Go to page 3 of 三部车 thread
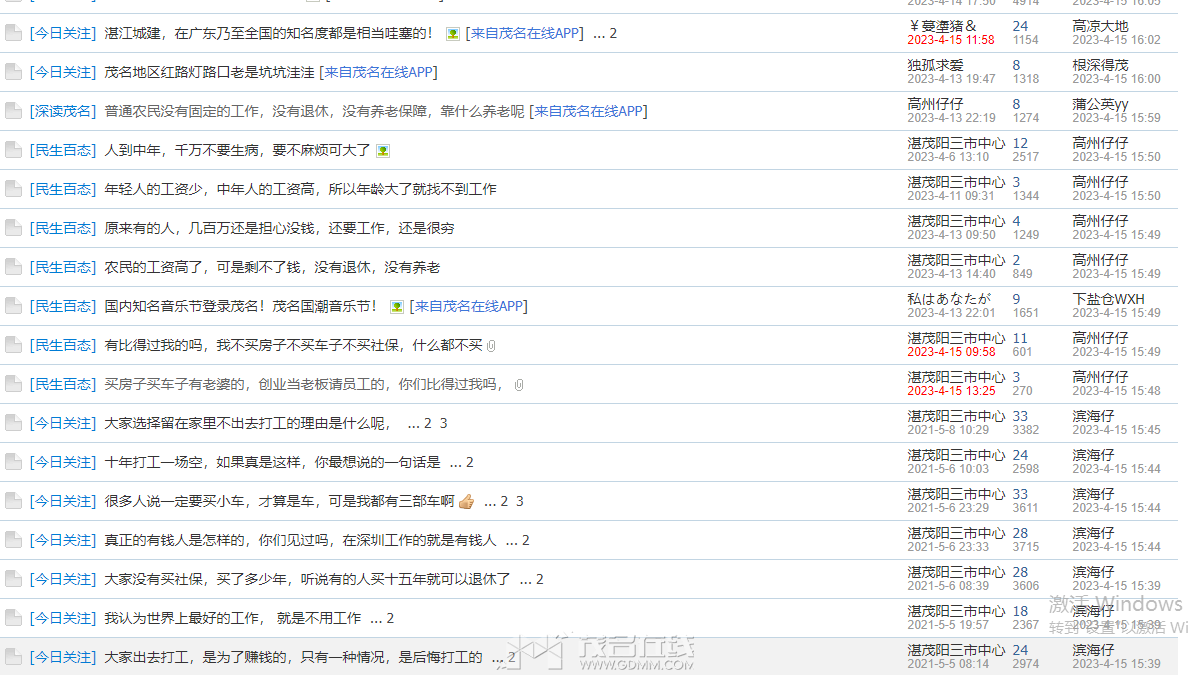1188x675 pixels. (x=520, y=502)
